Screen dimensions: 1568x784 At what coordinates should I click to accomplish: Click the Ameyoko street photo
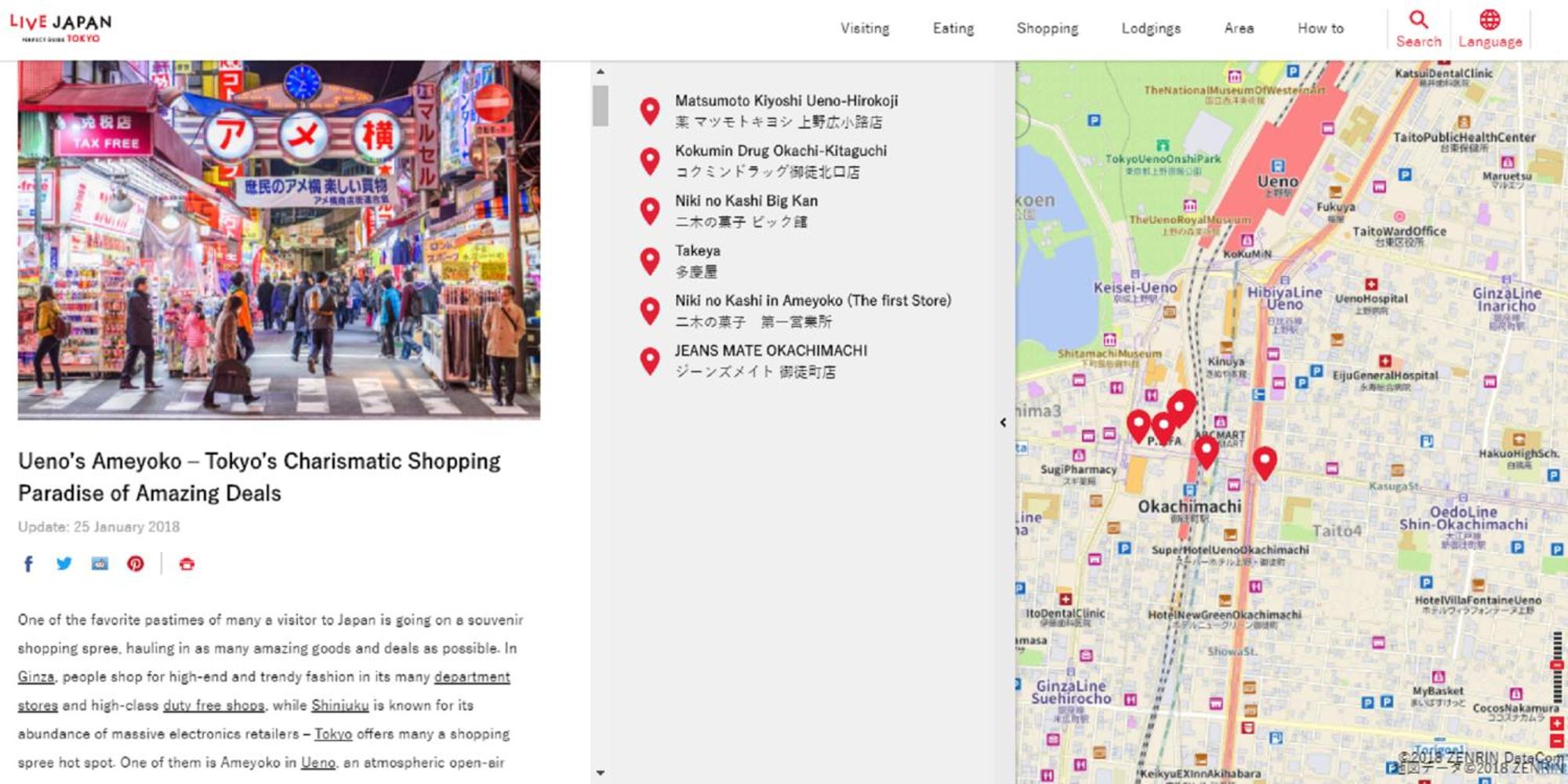[279, 240]
